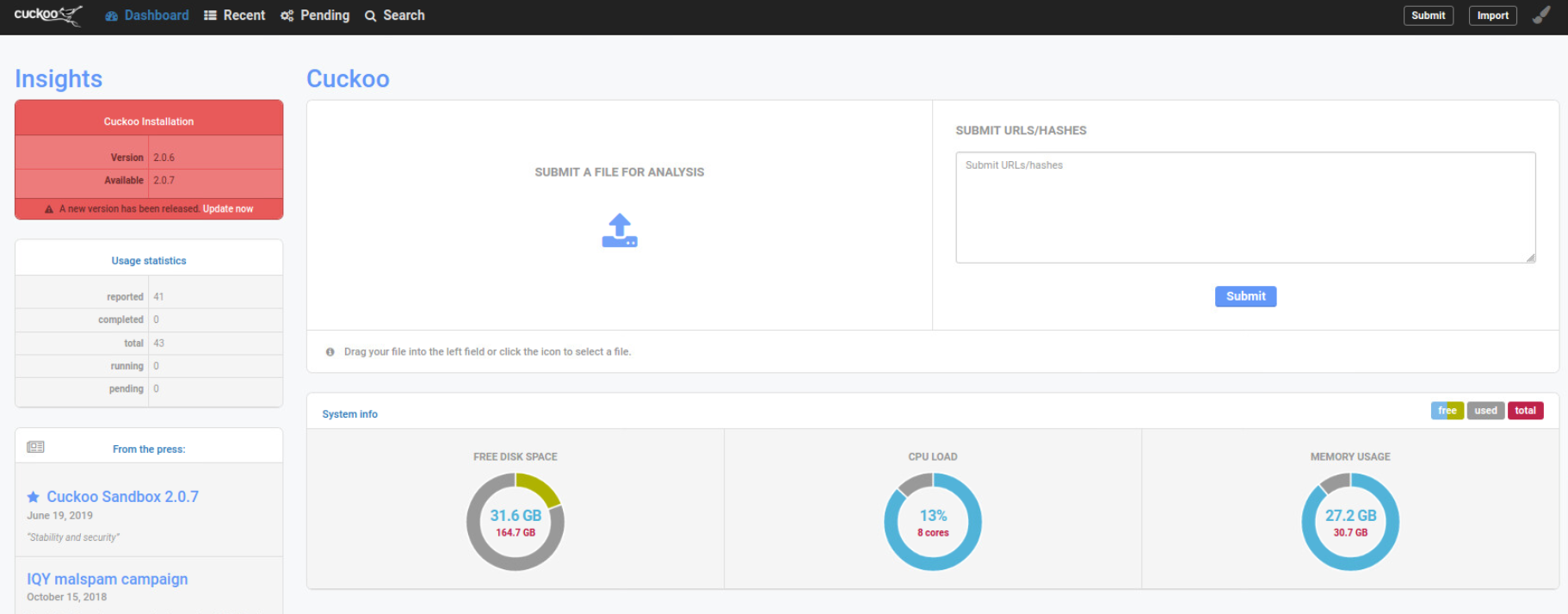Click the 31.6 GB disk value
Image resolution: width=1568 pixels, height=614 pixels.
tap(515, 516)
